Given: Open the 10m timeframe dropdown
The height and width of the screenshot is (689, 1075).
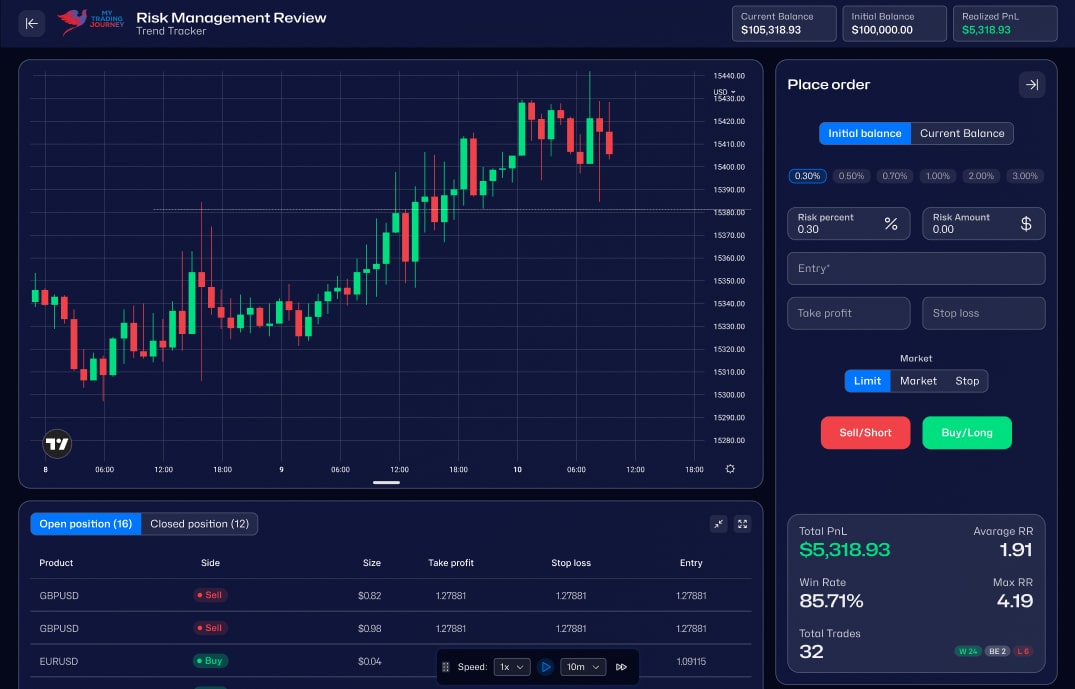Looking at the screenshot, I should (584, 667).
